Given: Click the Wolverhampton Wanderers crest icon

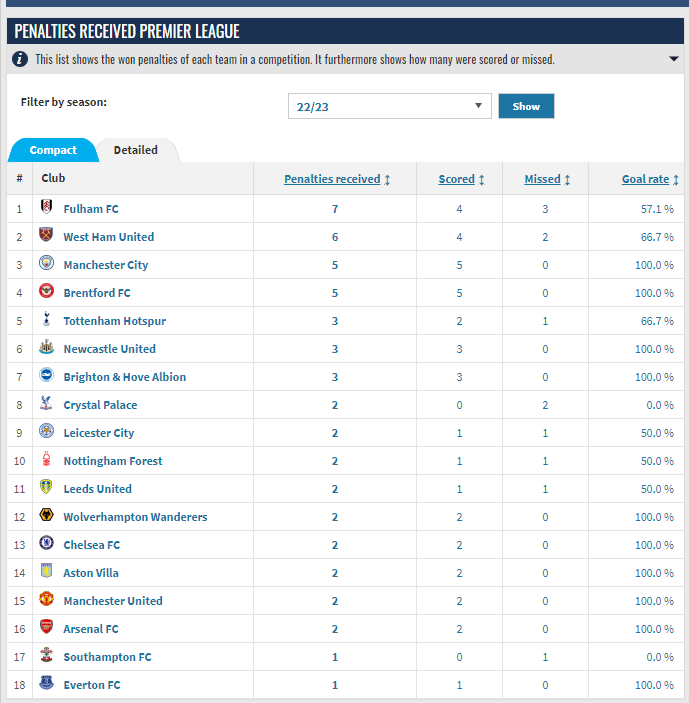Looking at the screenshot, I should (x=46, y=515).
